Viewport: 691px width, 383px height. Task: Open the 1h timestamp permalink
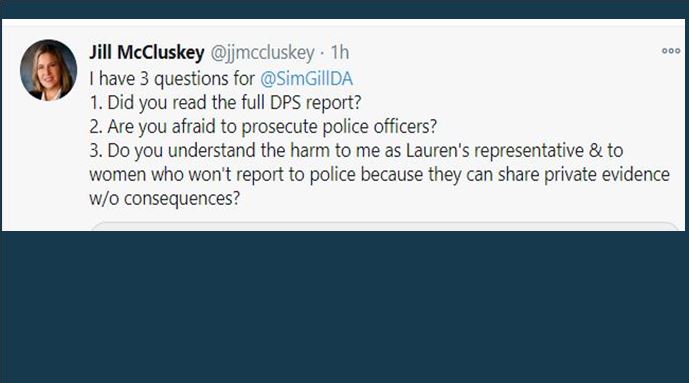[340, 52]
